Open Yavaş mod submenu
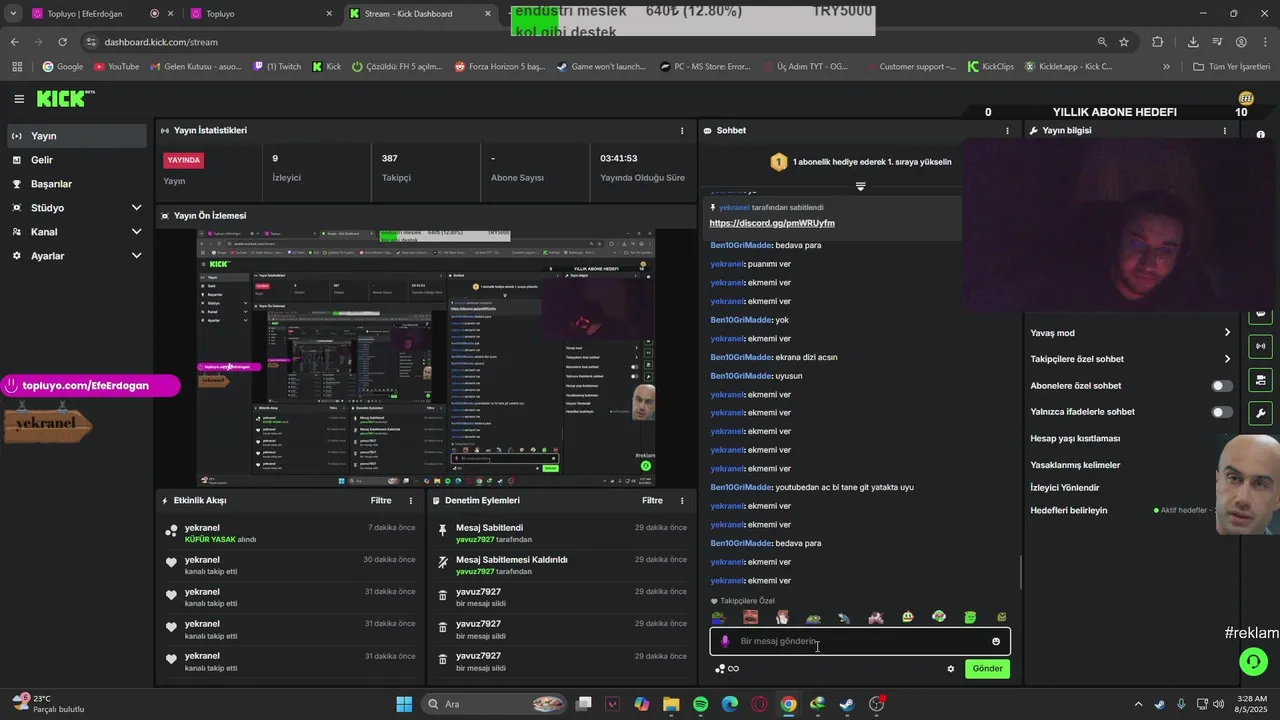Screen dimensions: 1280x720 1132,333
